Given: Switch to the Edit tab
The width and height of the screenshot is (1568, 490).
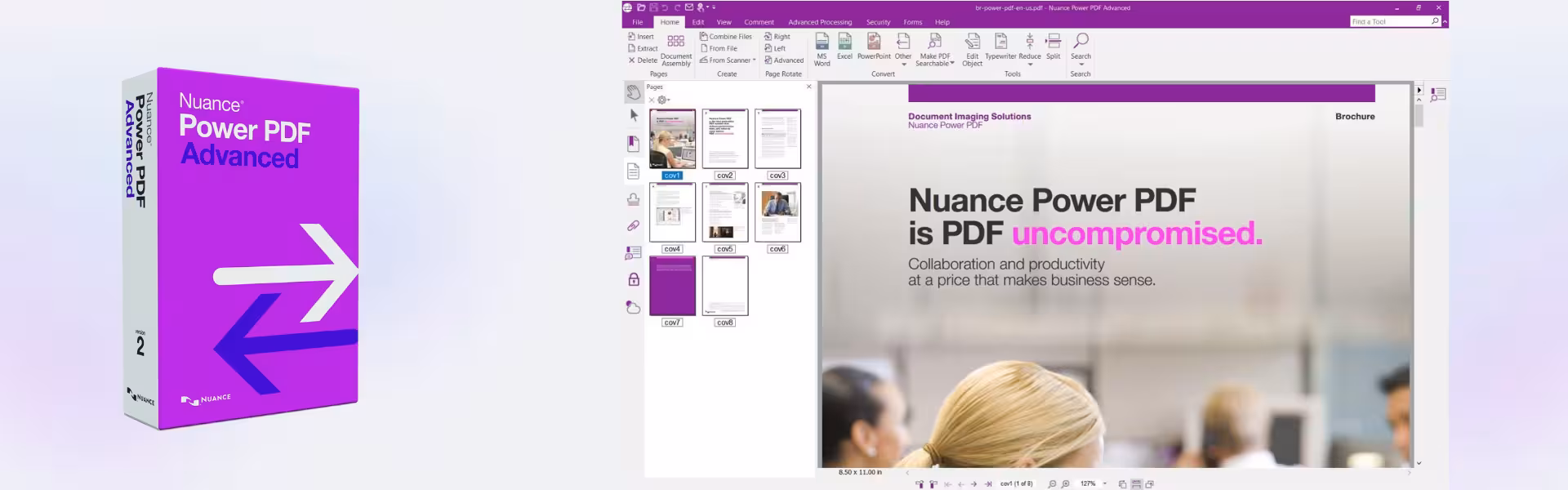Looking at the screenshot, I should [x=698, y=22].
